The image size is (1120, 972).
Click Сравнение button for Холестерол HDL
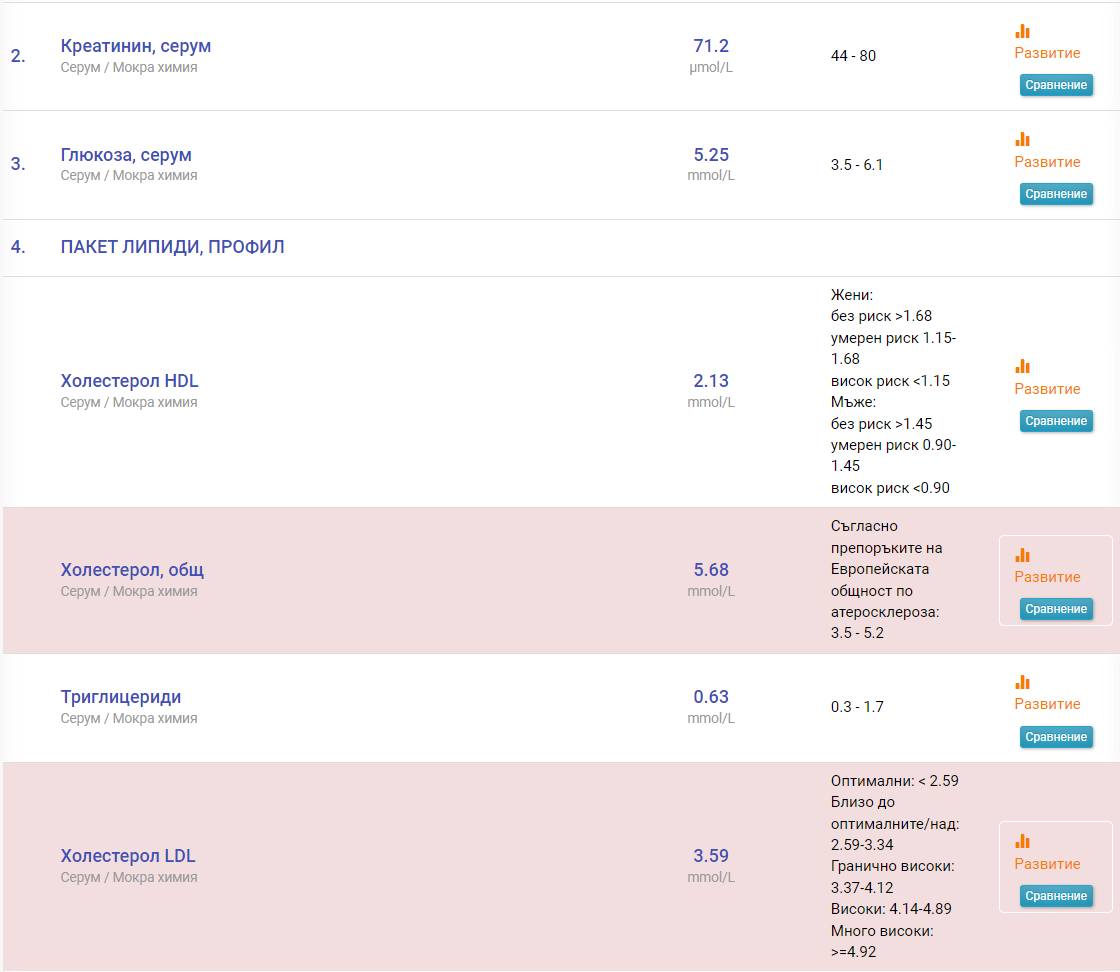point(1056,421)
